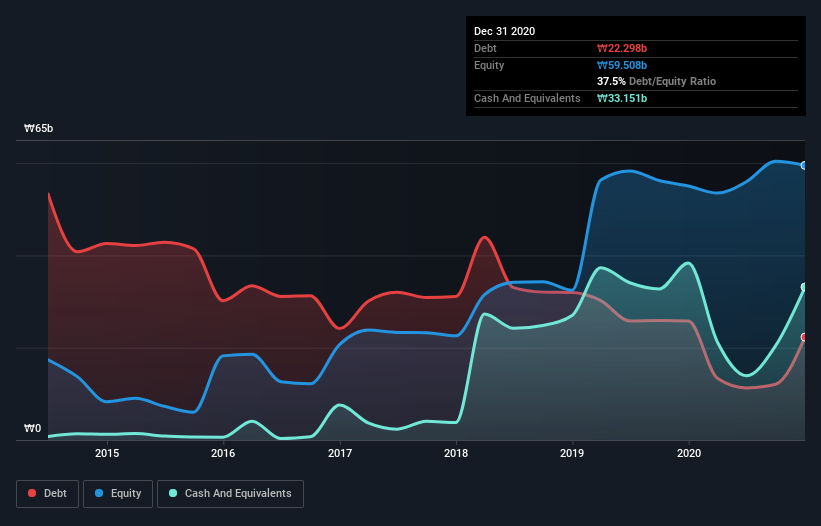This screenshot has width=821, height=526.
Task: Select the Debt end-point marker on the chart
Action: 804,337
